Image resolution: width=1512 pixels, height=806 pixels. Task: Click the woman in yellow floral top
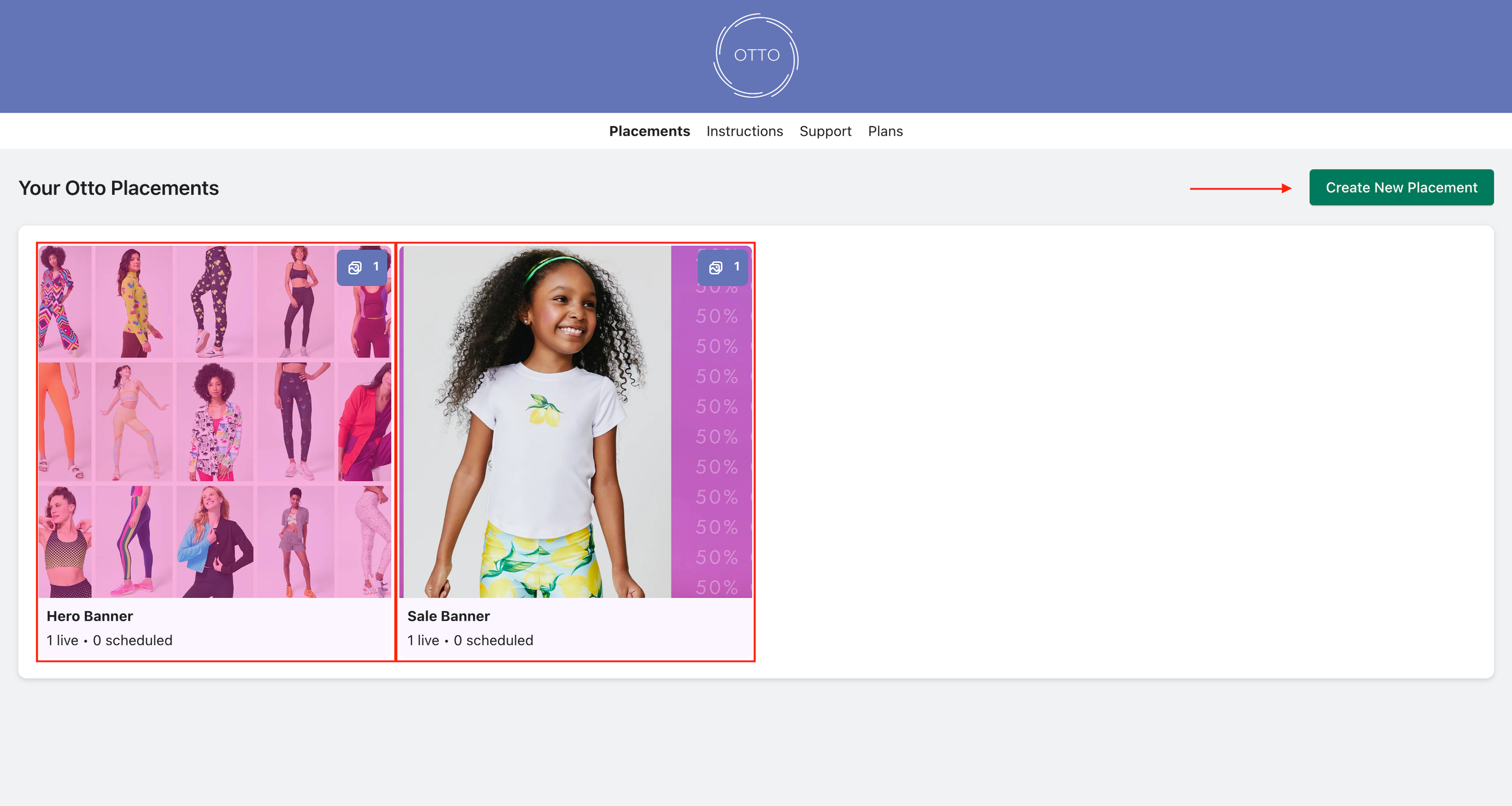135,302
